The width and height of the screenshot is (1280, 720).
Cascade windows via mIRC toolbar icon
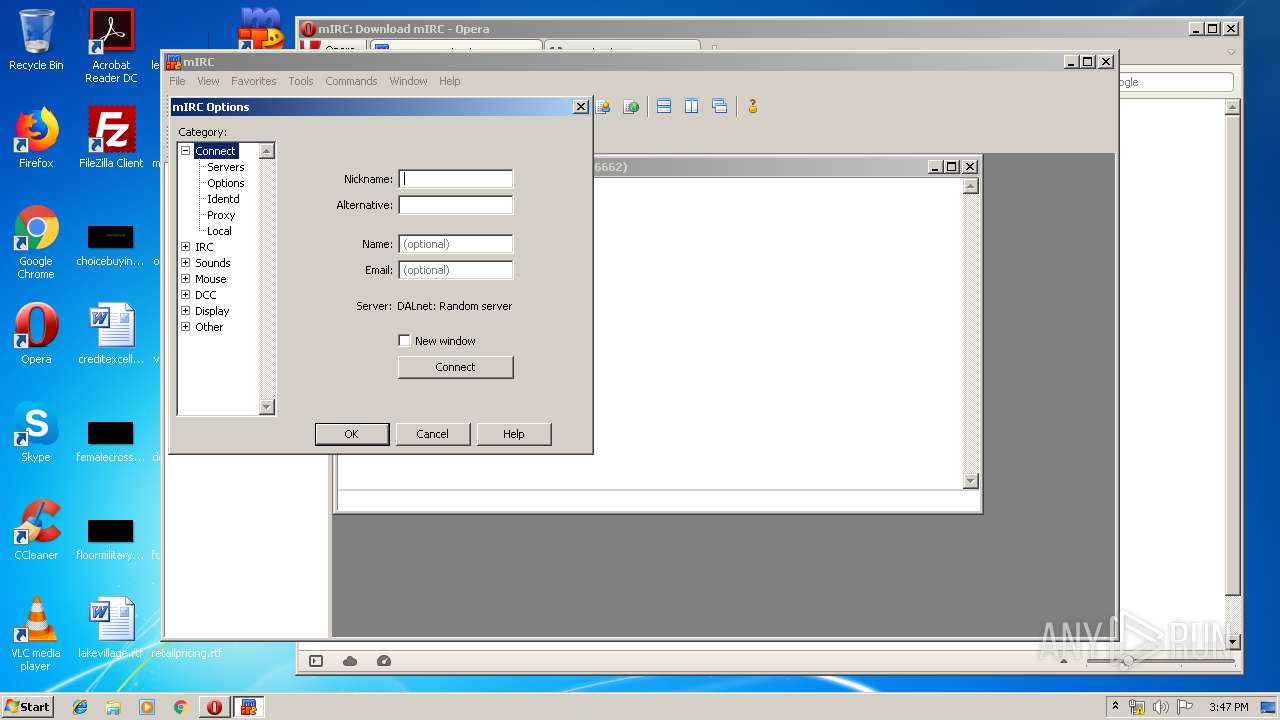[x=719, y=106]
